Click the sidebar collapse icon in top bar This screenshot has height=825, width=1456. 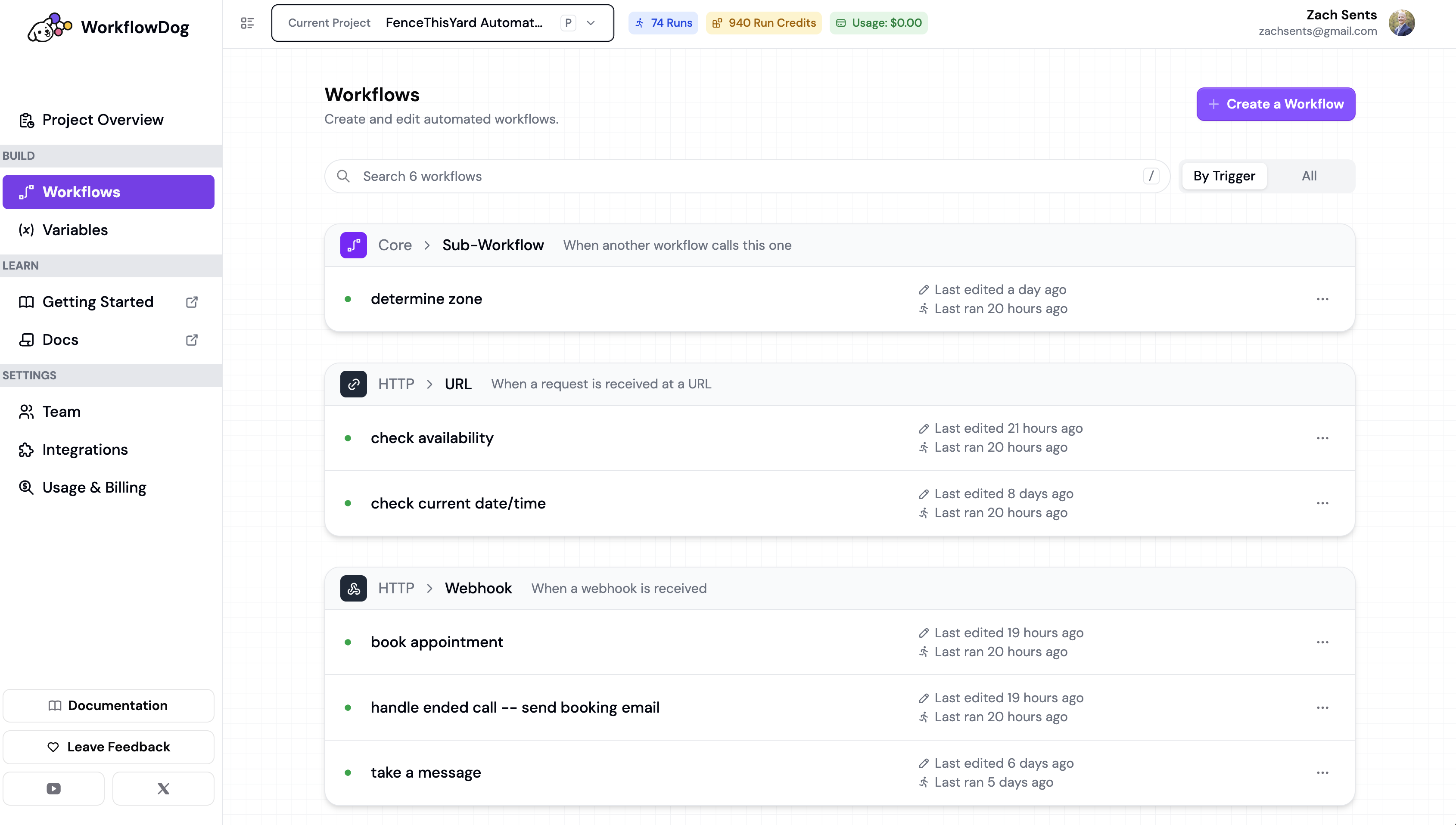(x=247, y=23)
